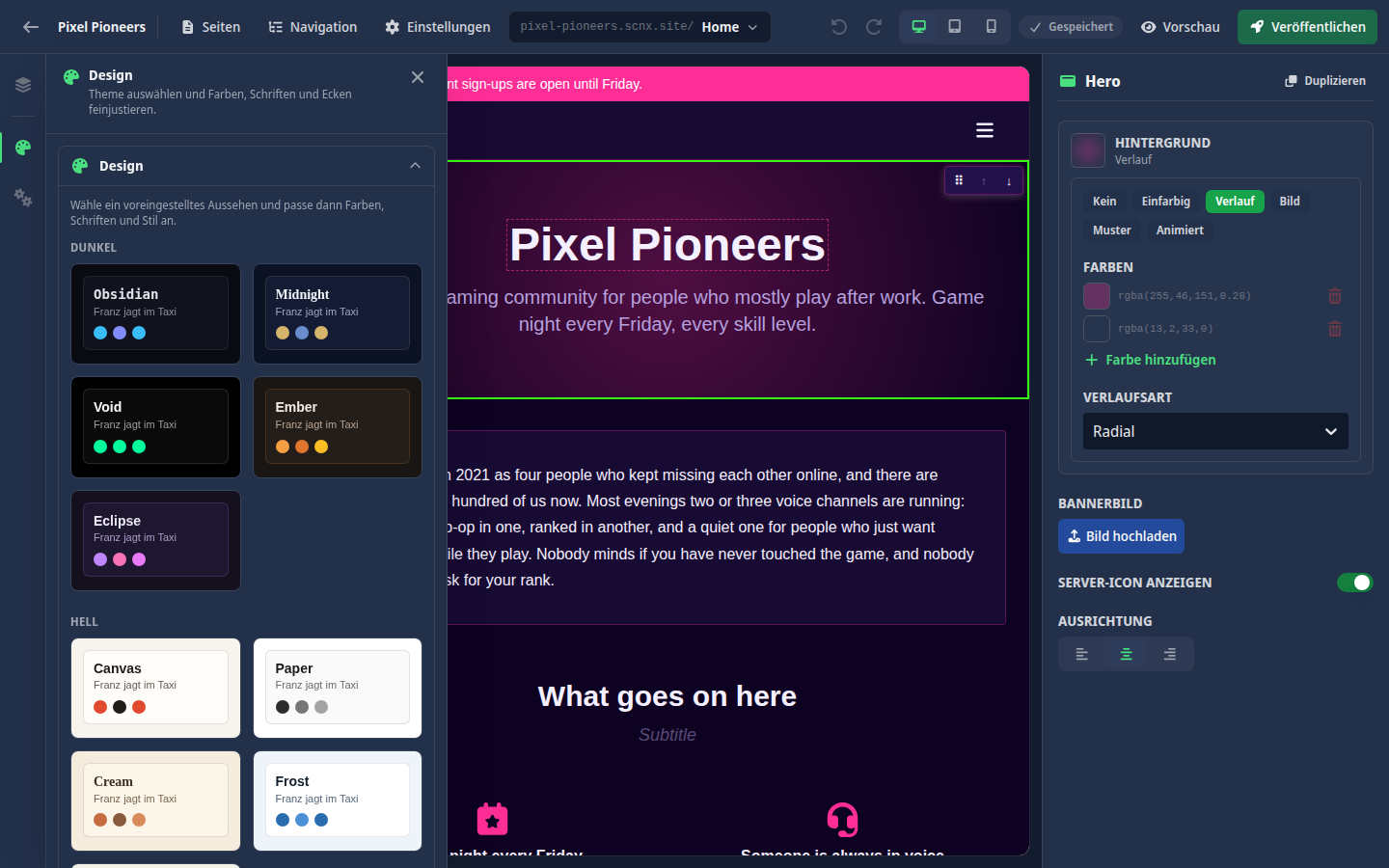Click Duplizieren for the Hero block
The height and width of the screenshot is (868, 1389).
pyautogui.click(x=1325, y=81)
